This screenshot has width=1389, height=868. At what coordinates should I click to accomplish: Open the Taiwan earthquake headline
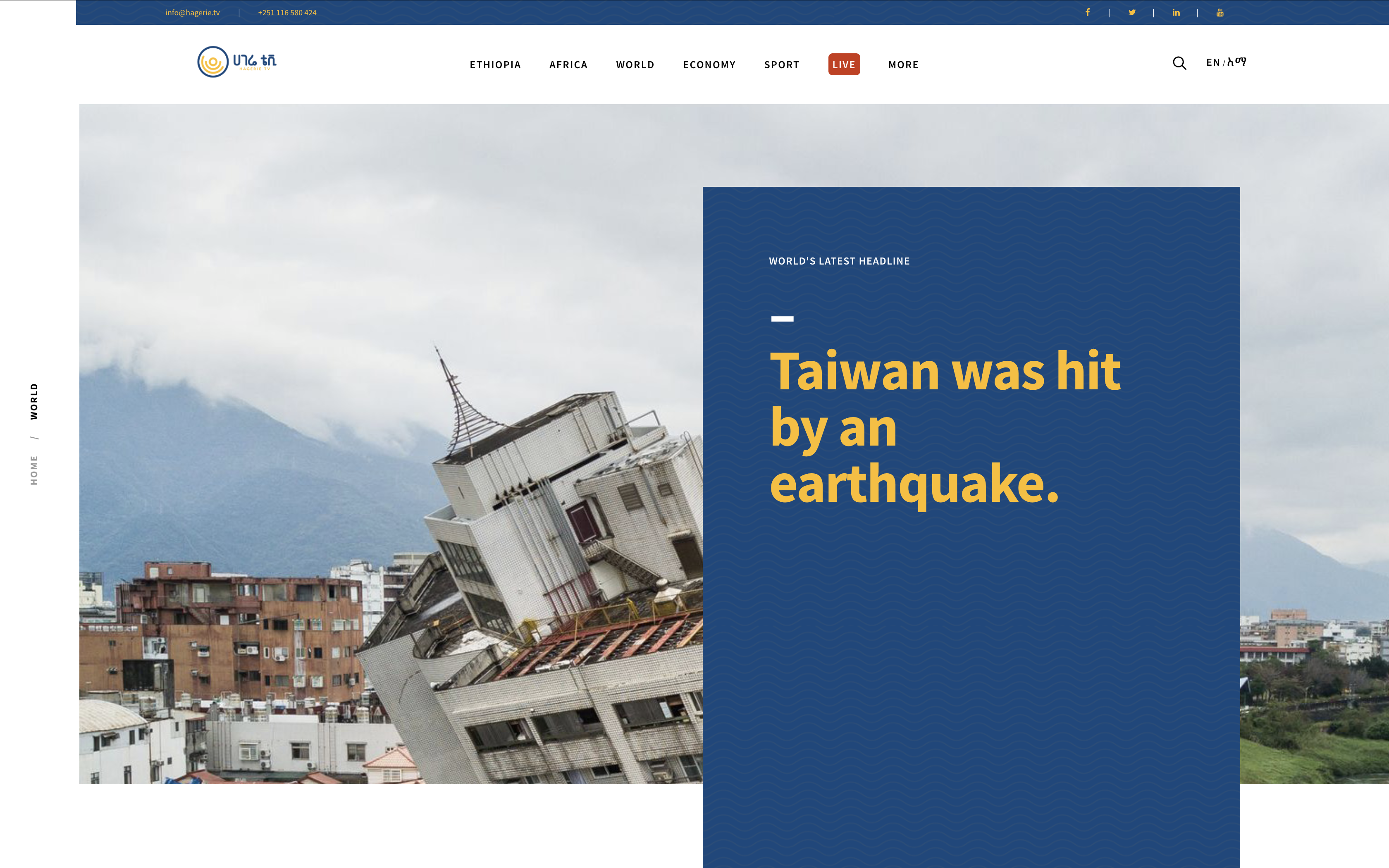[944, 428]
